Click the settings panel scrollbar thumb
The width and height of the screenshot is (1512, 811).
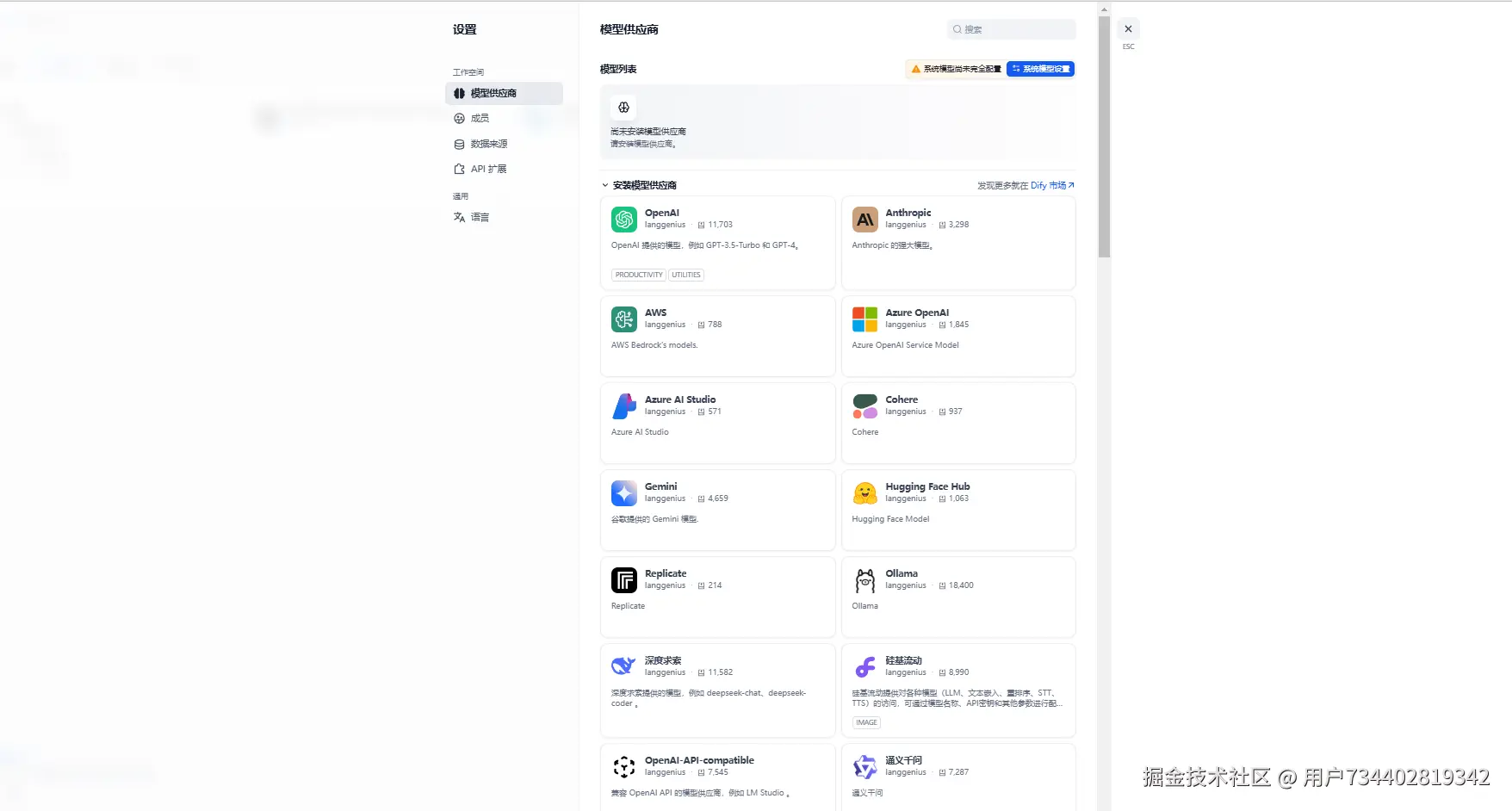[1104, 136]
